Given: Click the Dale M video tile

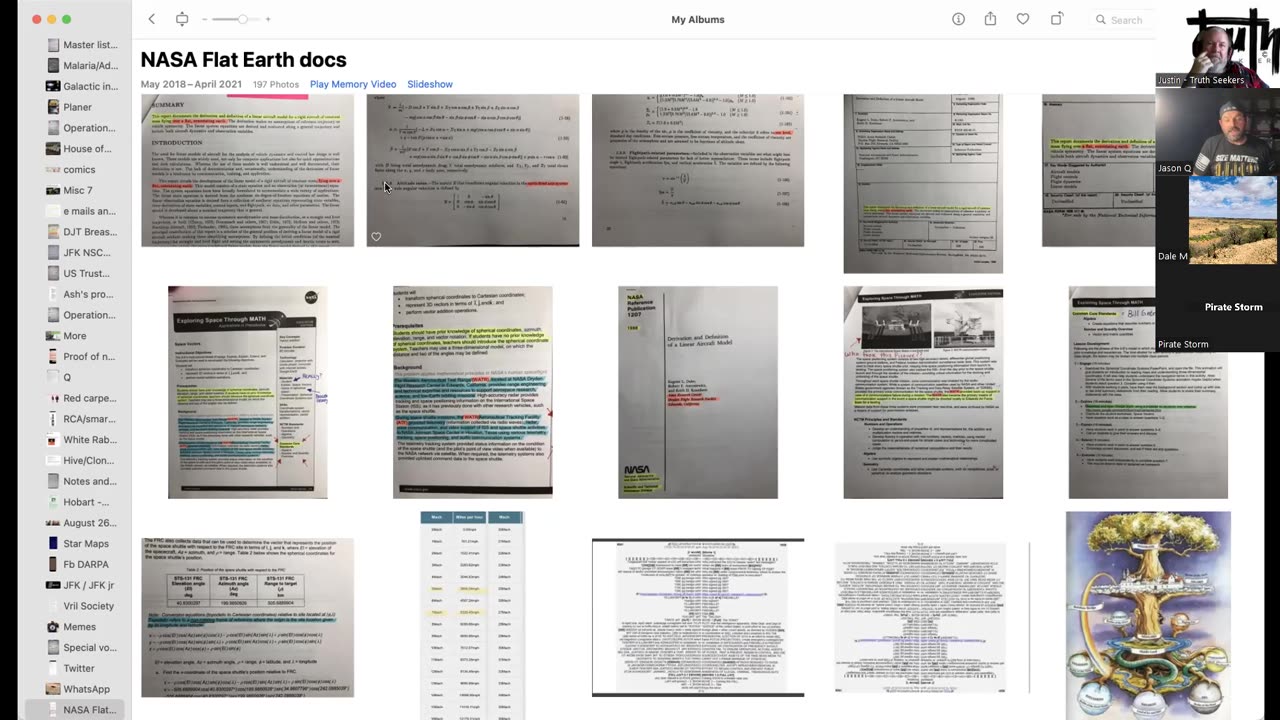Looking at the screenshot, I should (x=1217, y=220).
